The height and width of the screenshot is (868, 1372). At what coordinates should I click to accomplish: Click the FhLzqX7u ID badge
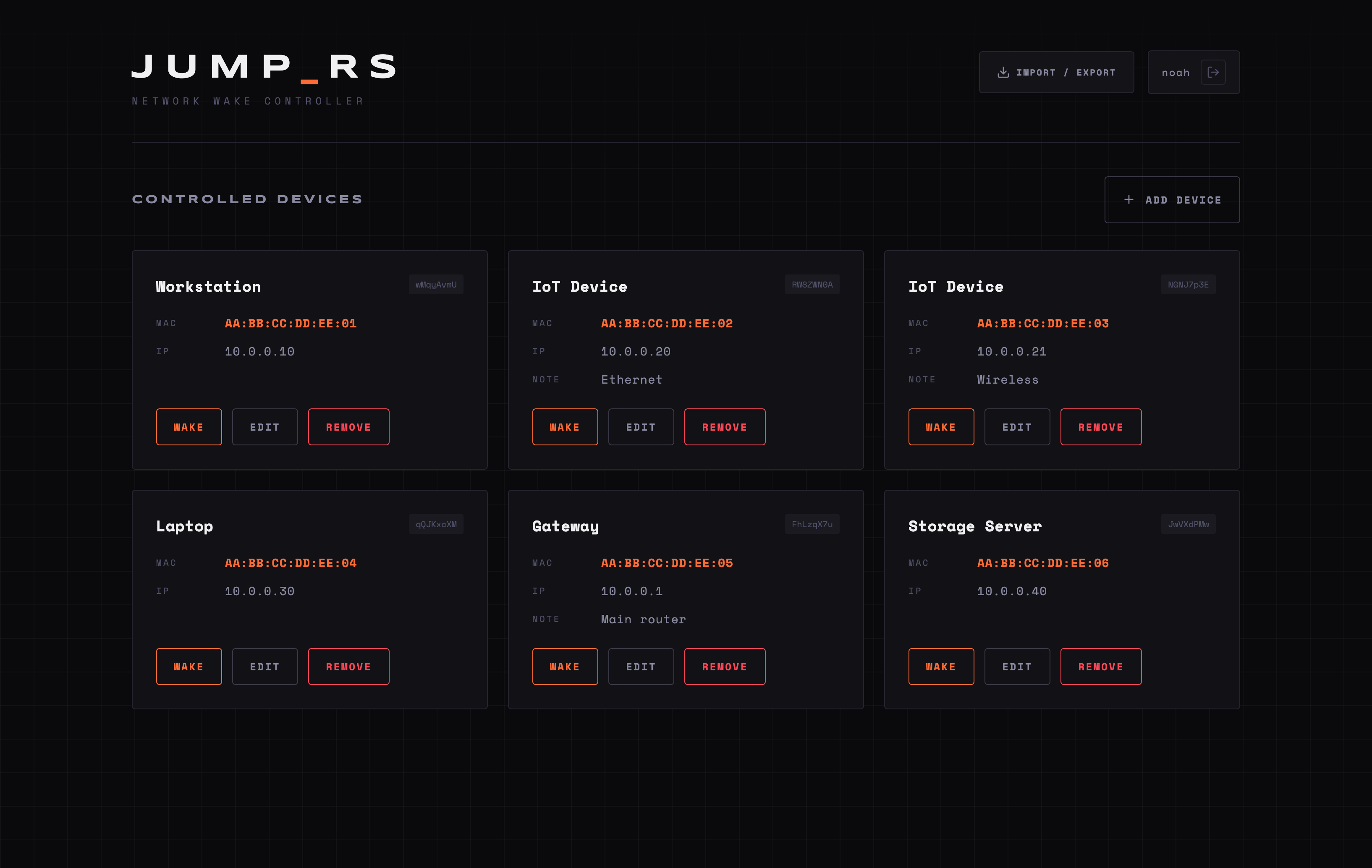click(812, 524)
